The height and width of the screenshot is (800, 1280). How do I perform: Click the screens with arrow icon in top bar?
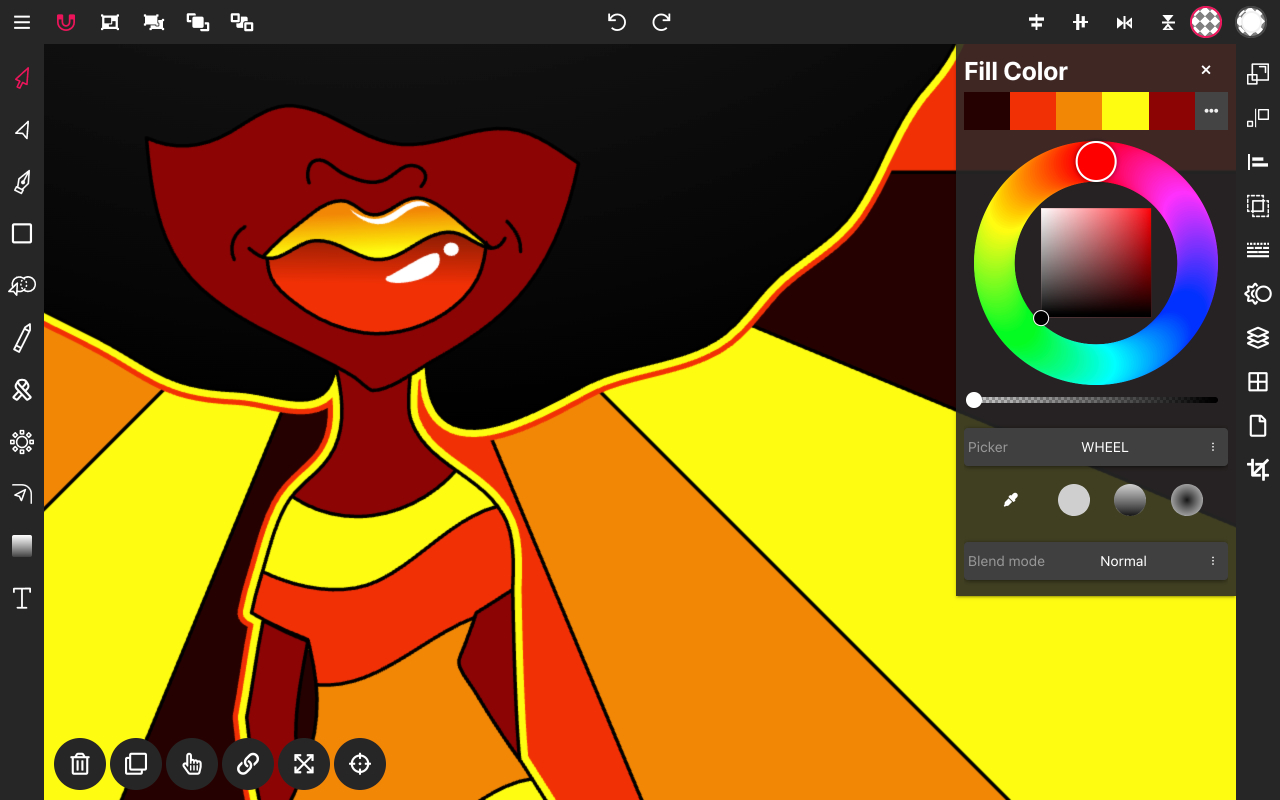(x=154, y=22)
